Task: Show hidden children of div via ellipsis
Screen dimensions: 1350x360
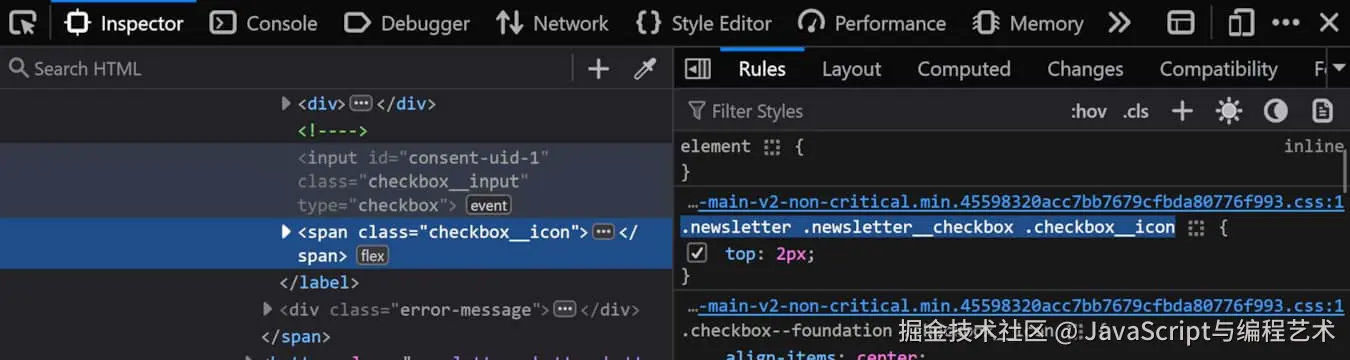Action: 361,104
